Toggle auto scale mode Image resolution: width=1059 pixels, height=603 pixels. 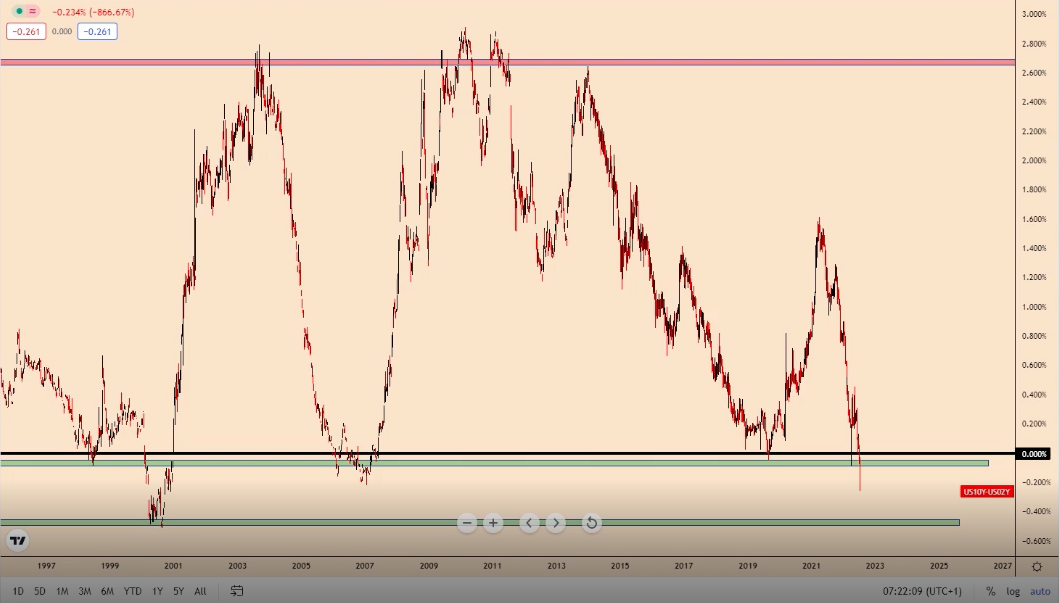(1039, 591)
